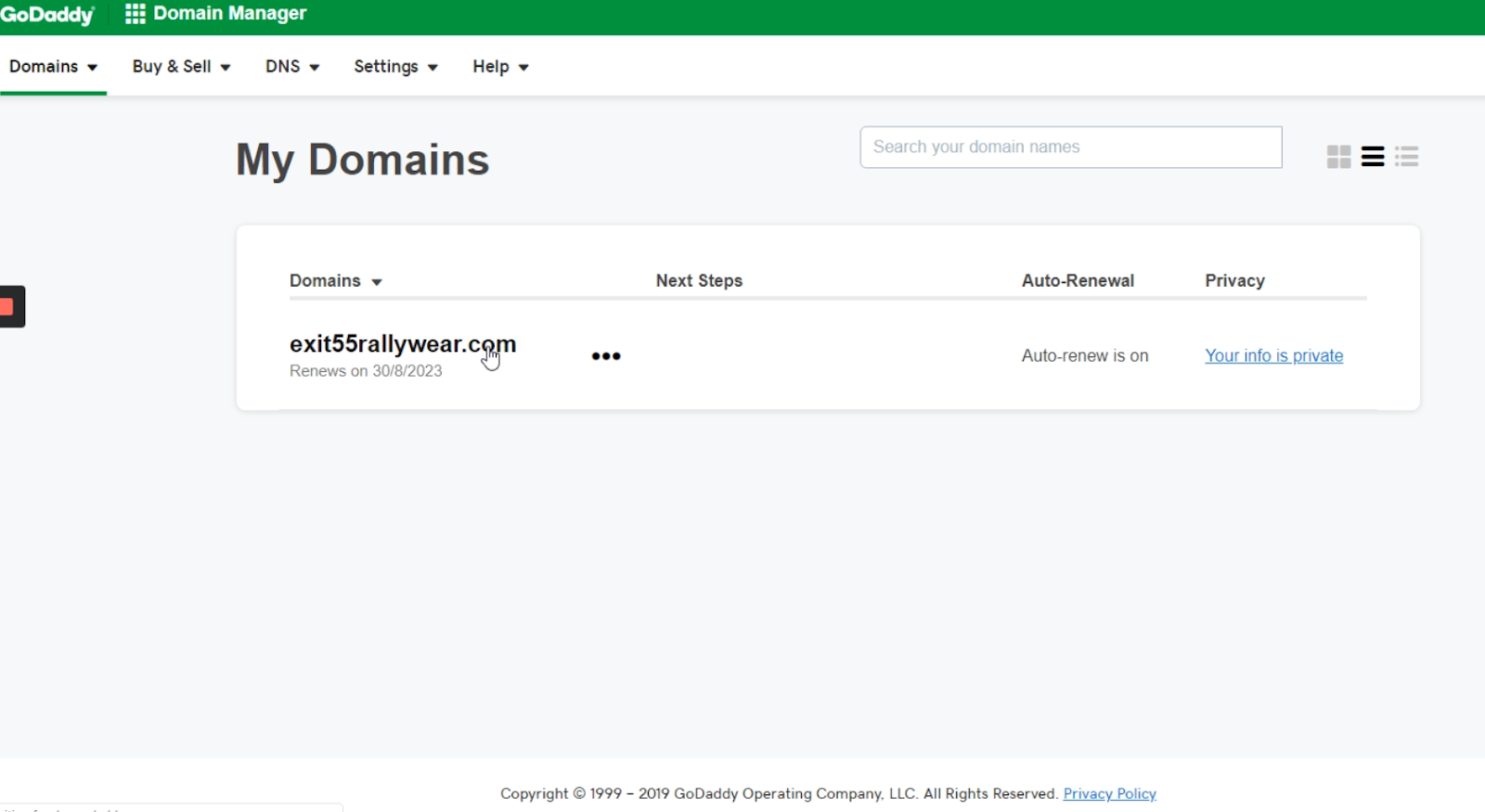This screenshot has height=812, width=1485.
Task: Open the DNS menu
Action: [292, 67]
